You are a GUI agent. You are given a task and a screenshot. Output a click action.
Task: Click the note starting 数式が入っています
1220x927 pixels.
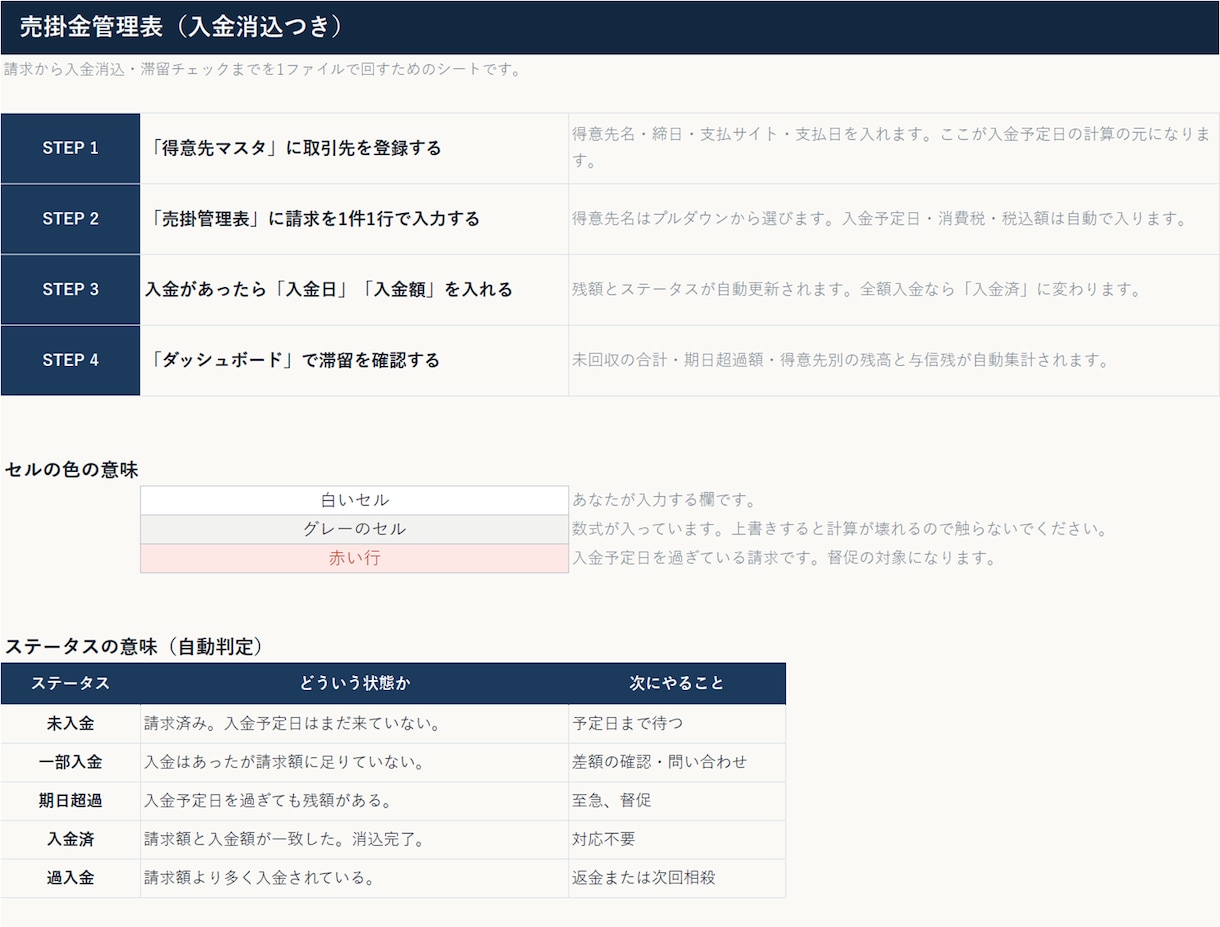click(840, 529)
